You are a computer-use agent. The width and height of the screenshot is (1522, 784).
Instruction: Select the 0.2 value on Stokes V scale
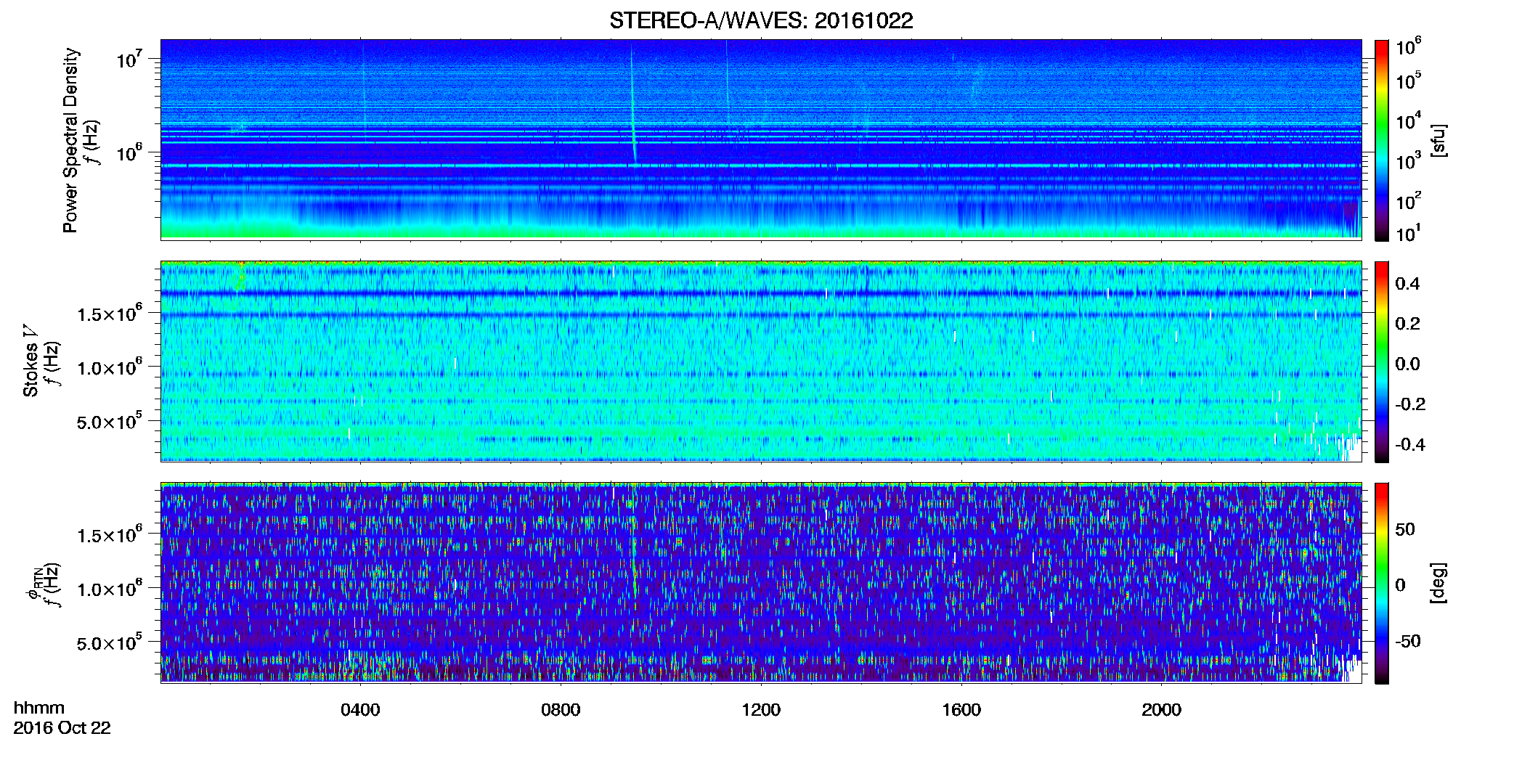click(x=1407, y=324)
